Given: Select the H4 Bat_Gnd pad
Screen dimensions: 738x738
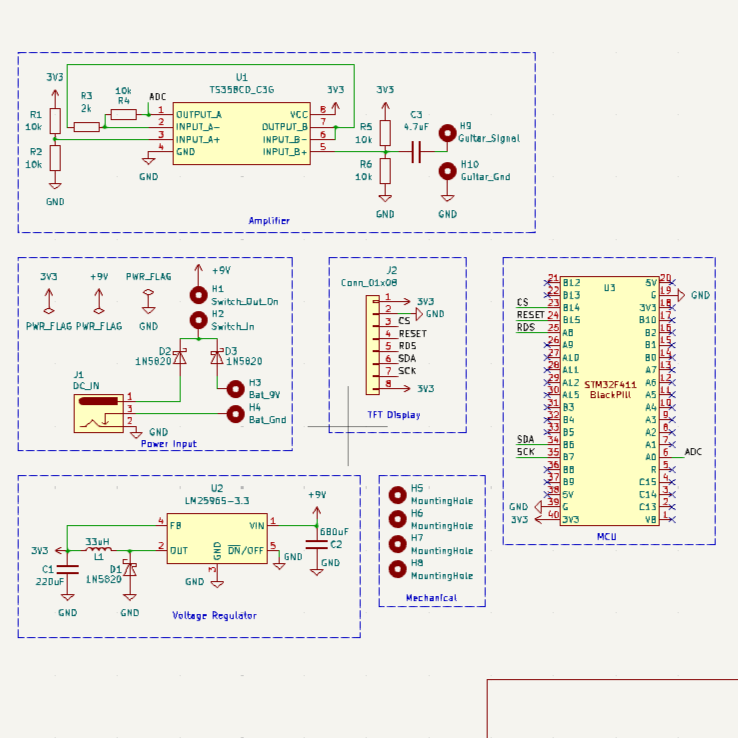Looking at the screenshot, I should tap(236, 414).
